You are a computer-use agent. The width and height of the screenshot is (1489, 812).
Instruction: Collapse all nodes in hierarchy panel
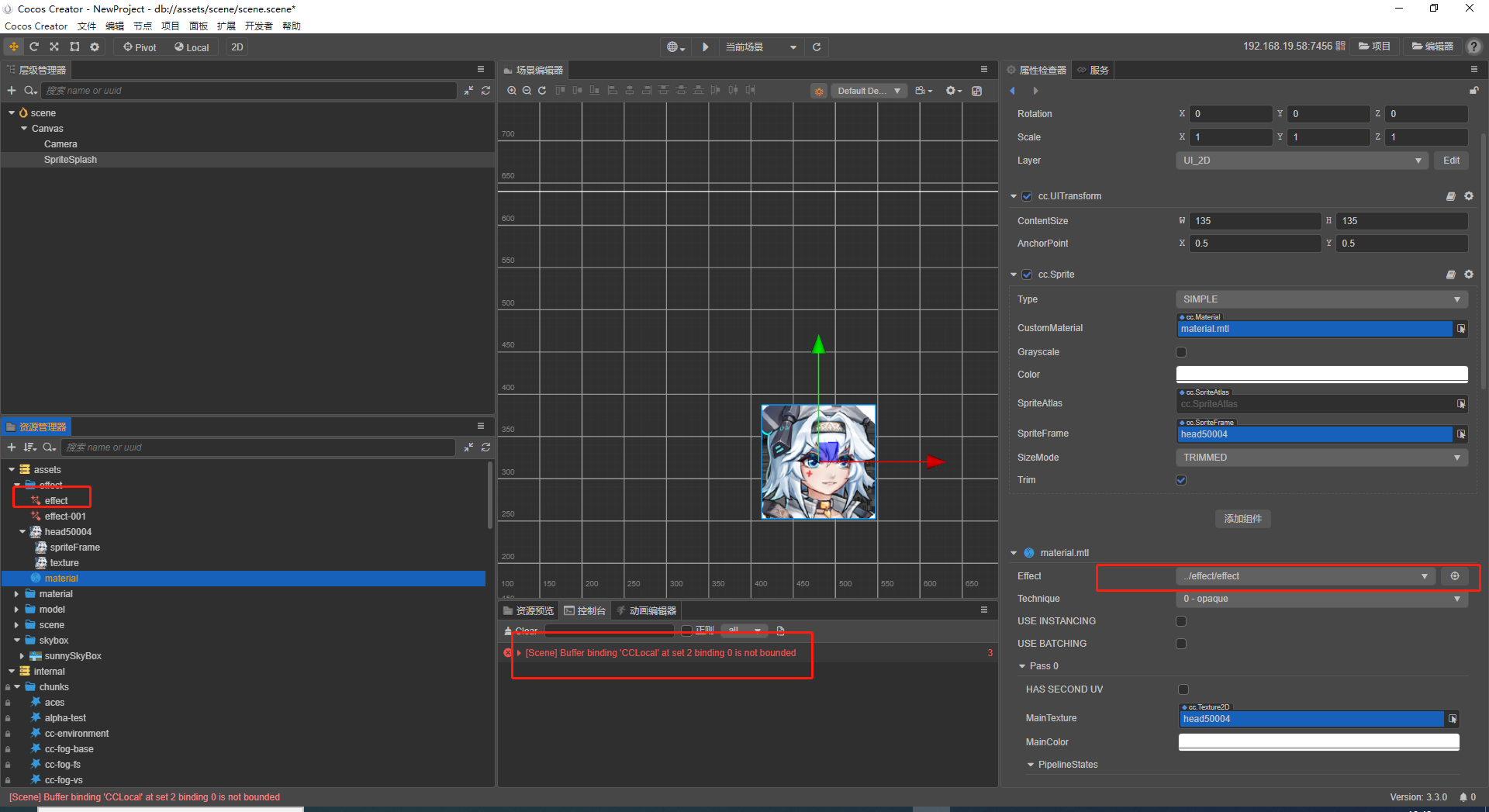[468, 91]
